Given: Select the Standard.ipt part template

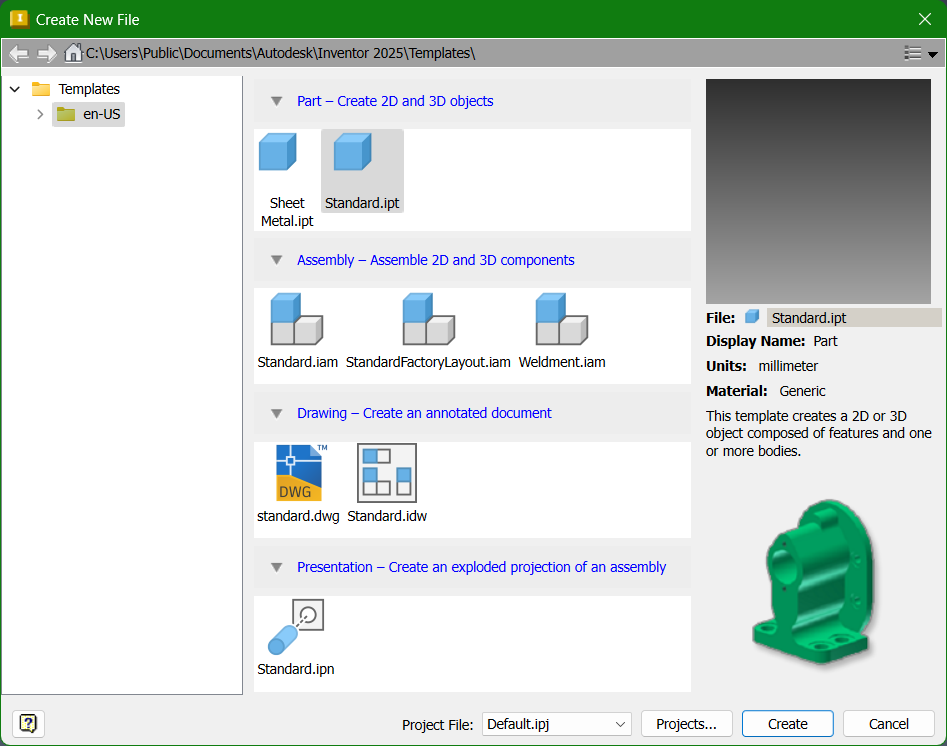Looking at the screenshot, I should (361, 165).
